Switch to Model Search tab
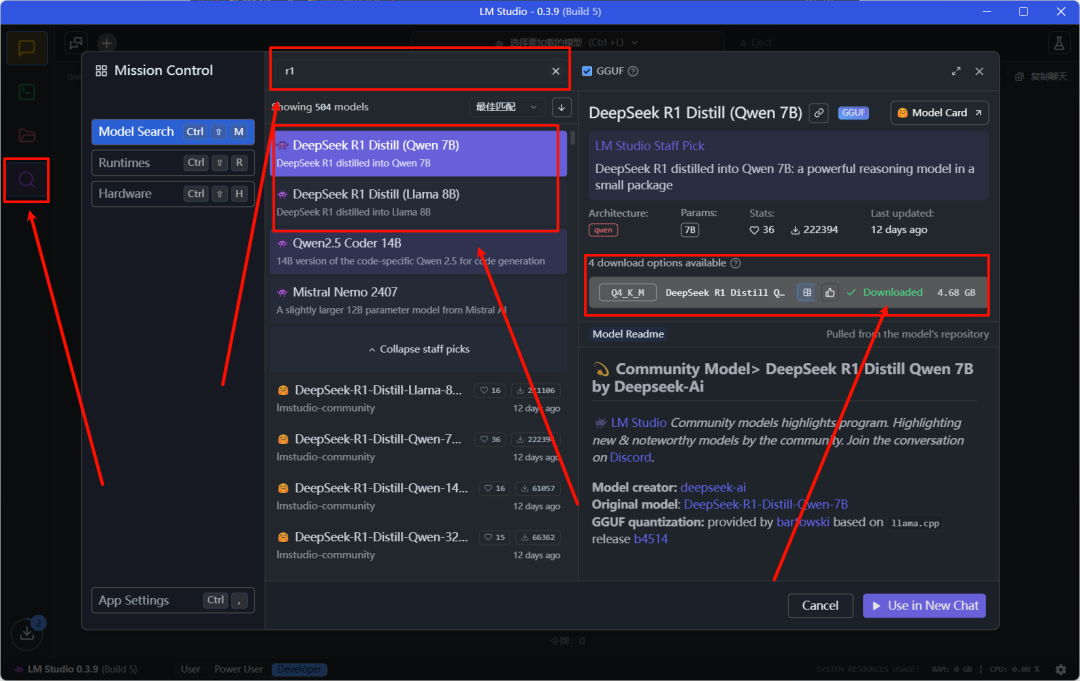Image resolution: width=1080 pixels, height=681 pixels. coord(173,132)
